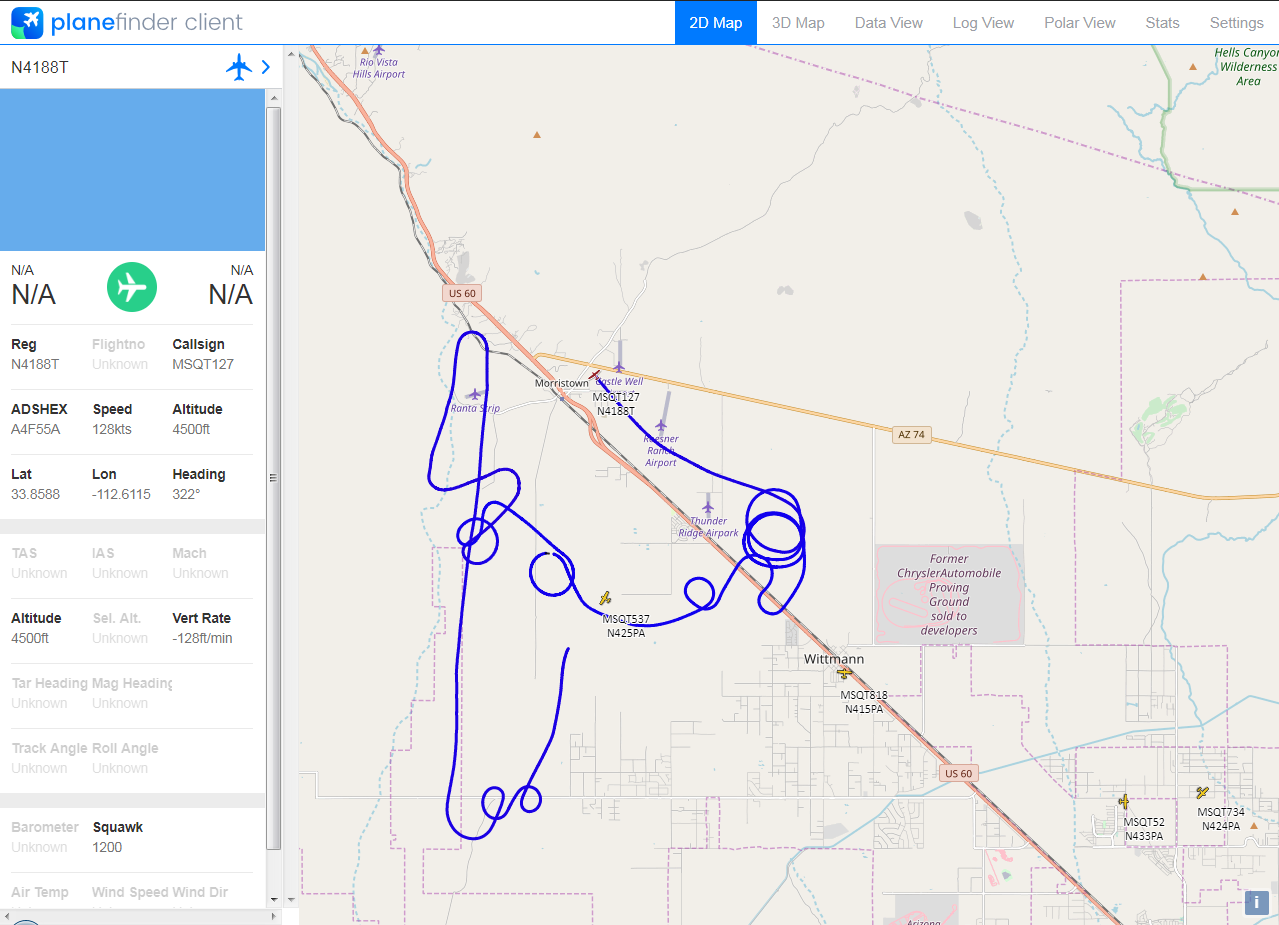Screen dimensions: 1279x925
Task: Switch to the 2D Map tab
Action: 716,22
